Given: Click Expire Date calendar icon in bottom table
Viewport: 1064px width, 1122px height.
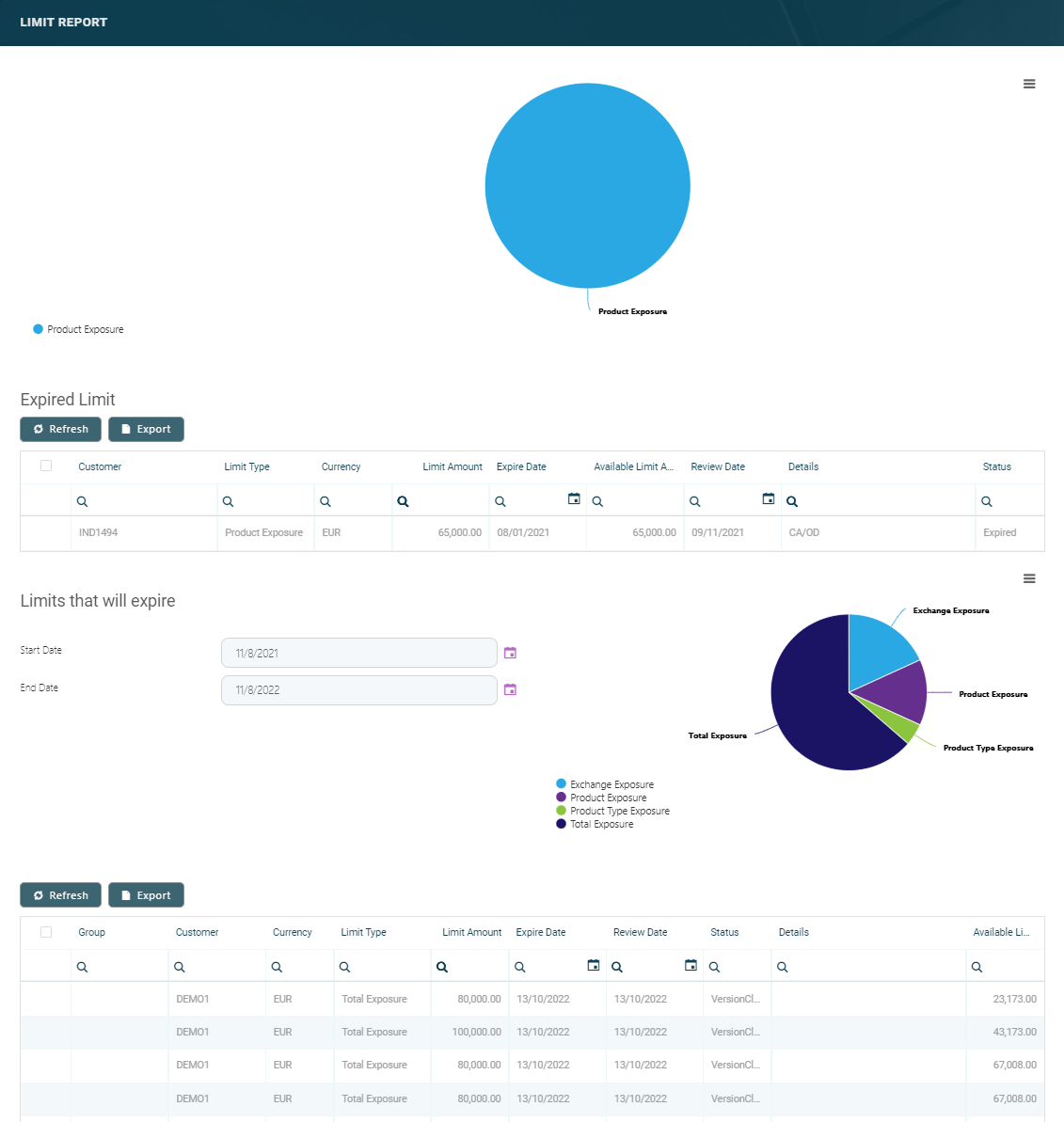Looking at the screenshot, I should (594, 966).
